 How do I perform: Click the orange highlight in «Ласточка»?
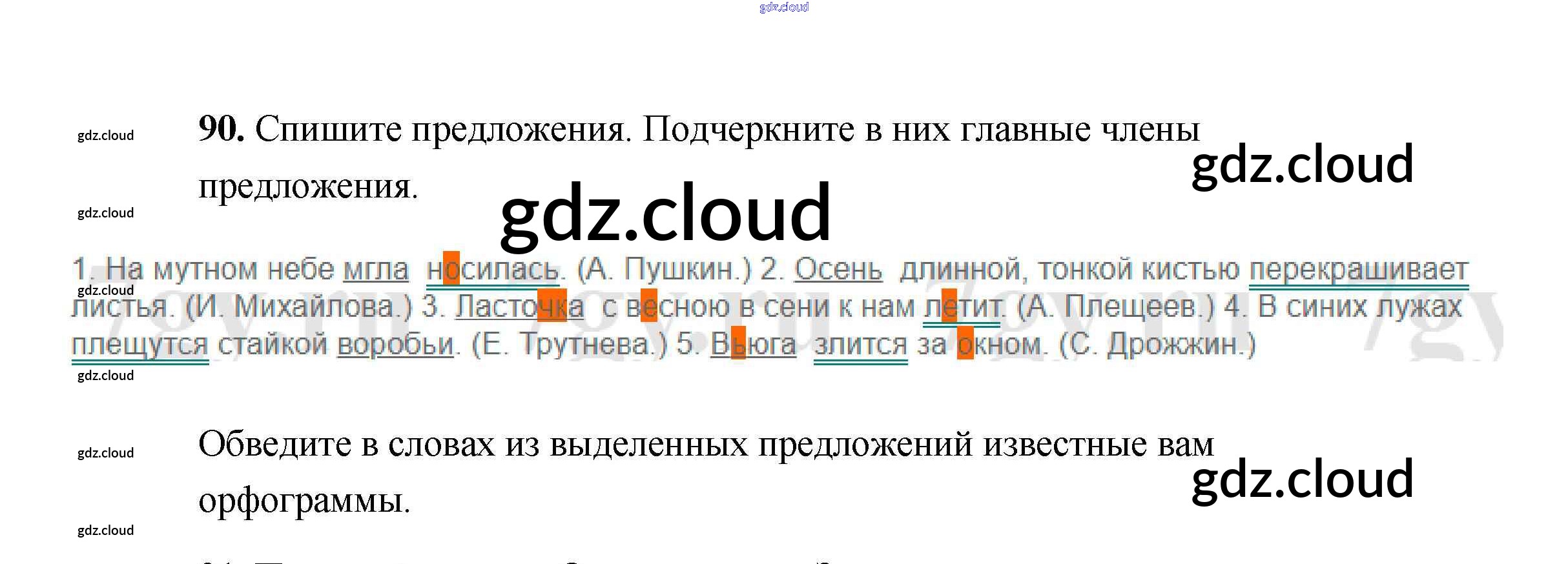(552, 306)
